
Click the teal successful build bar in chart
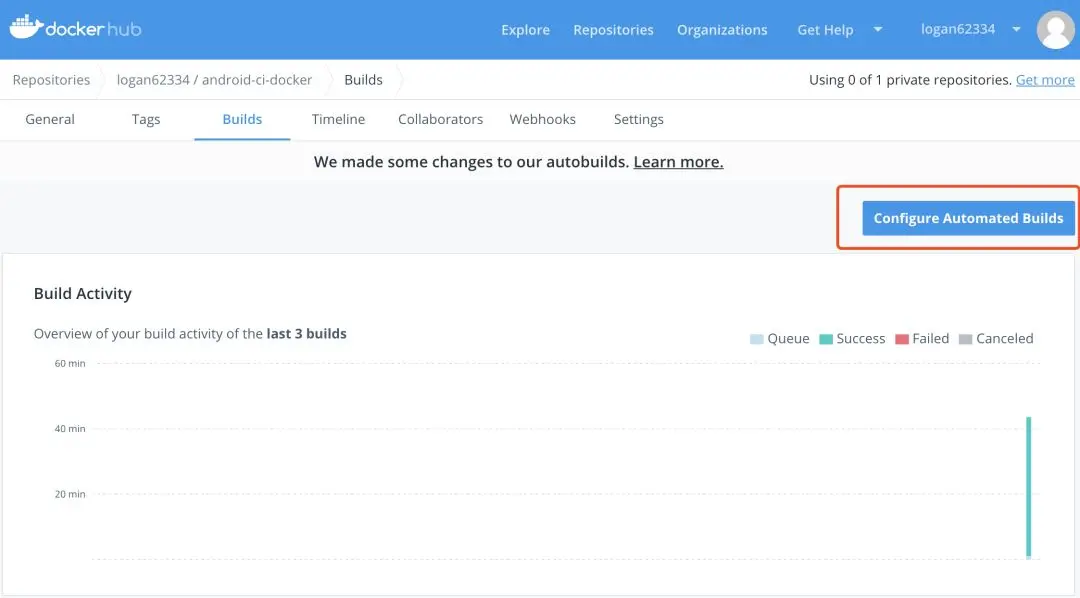[x=1028, y=486]
